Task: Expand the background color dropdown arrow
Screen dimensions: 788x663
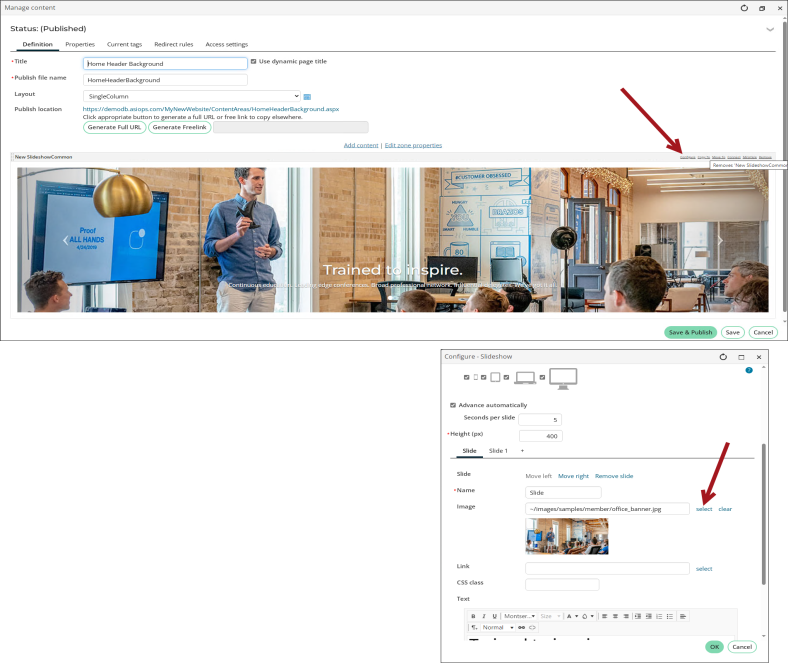Action: (592, 616)
